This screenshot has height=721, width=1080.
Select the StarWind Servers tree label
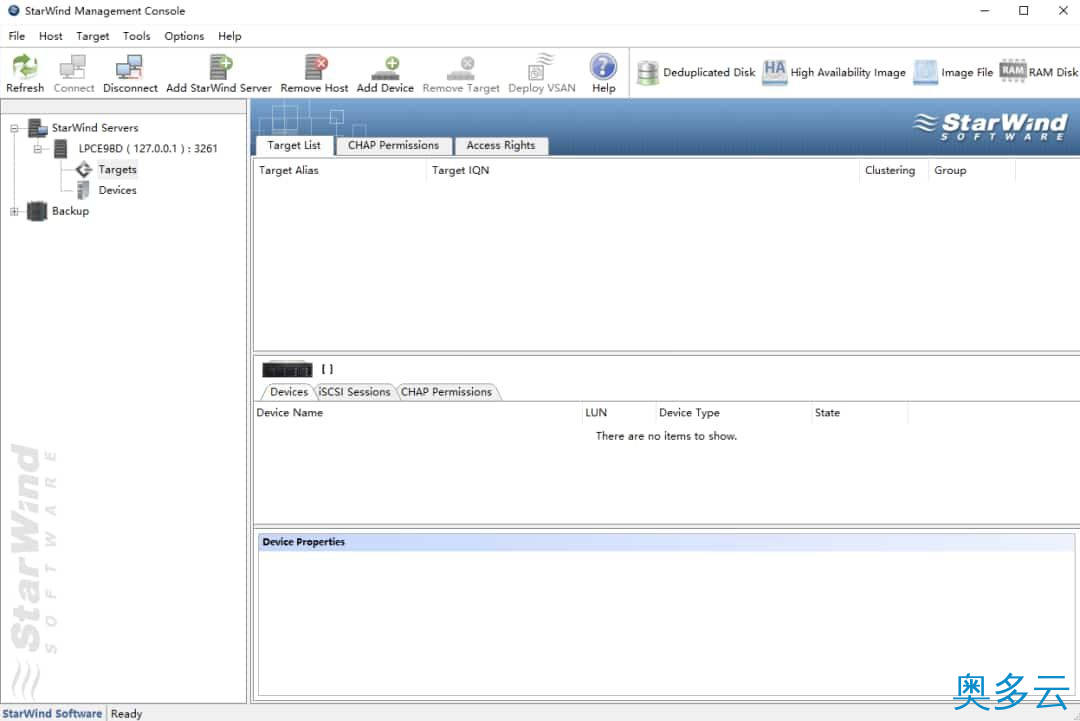pos(95,128)
